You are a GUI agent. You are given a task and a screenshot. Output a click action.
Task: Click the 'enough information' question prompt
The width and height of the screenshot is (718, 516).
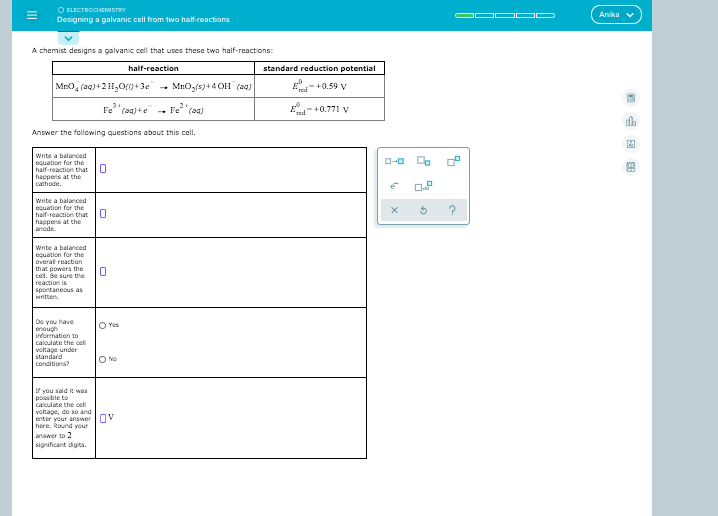[60, 343]
